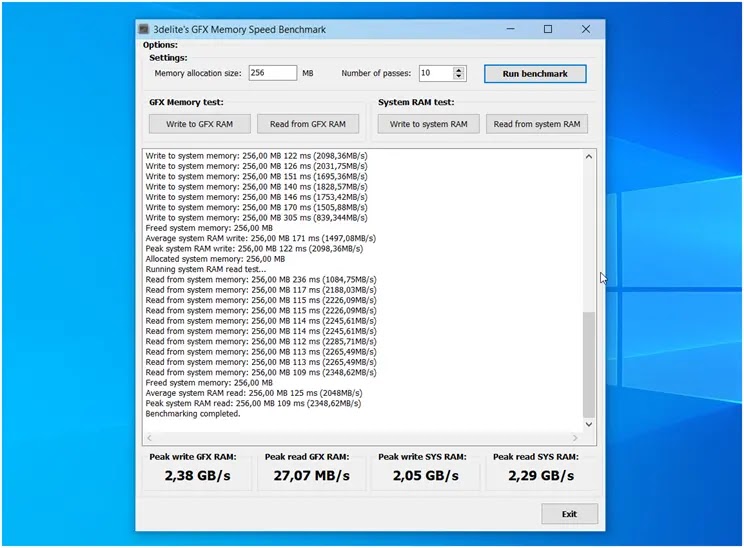Close the benchmark window
Image resolution: width=744 pixels, height=548 pixels.
coord(586,29)
